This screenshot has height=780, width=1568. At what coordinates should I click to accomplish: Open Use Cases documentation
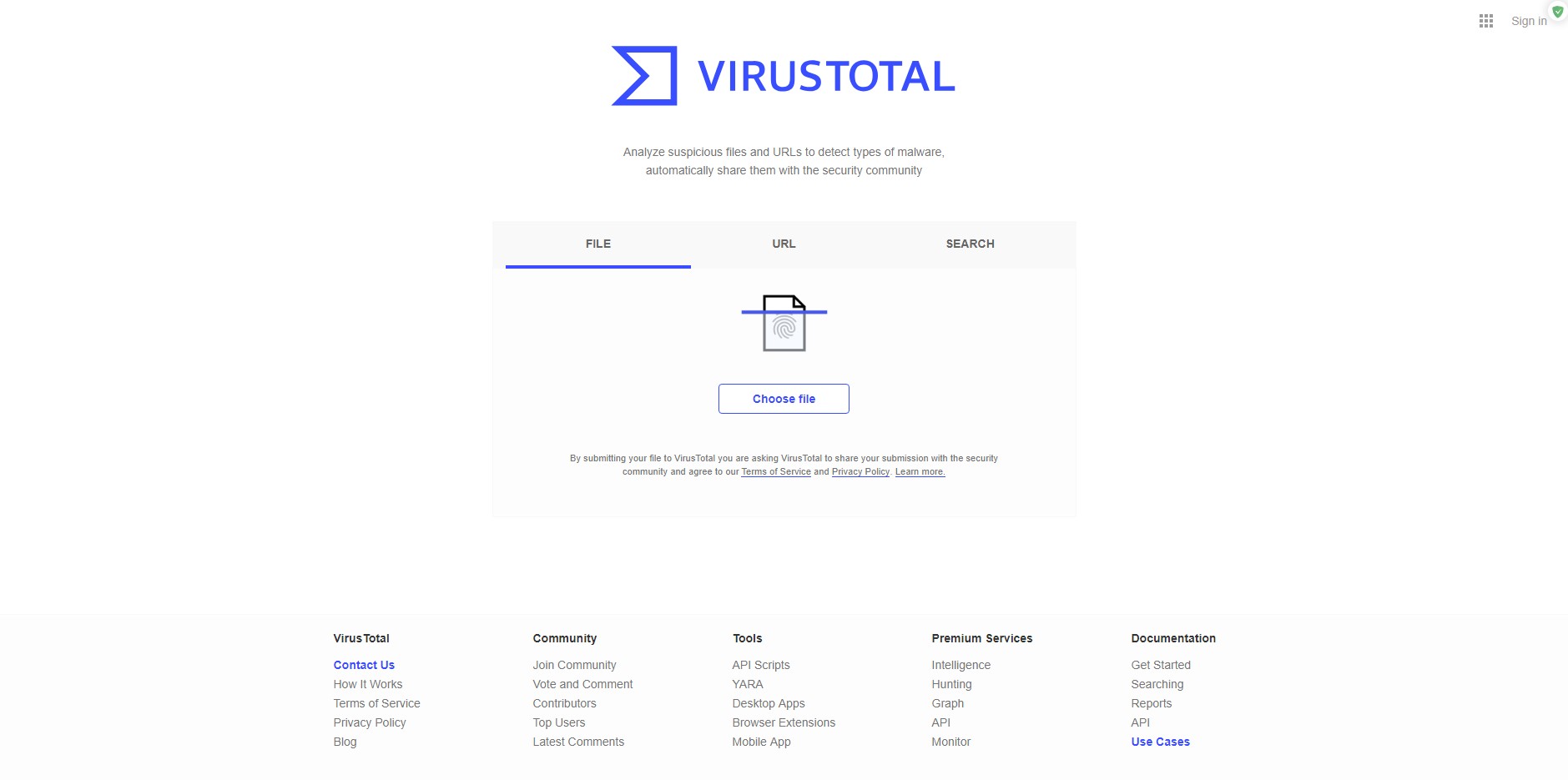coord(1161,742)
